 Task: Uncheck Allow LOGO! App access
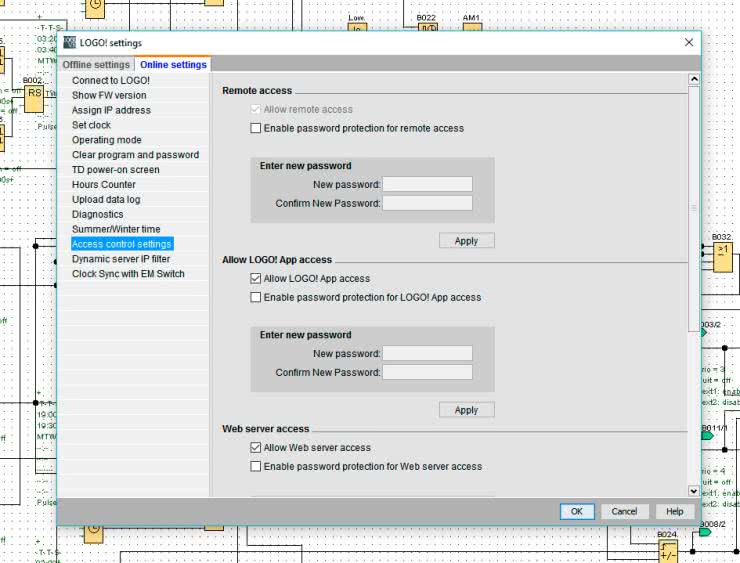256,279
